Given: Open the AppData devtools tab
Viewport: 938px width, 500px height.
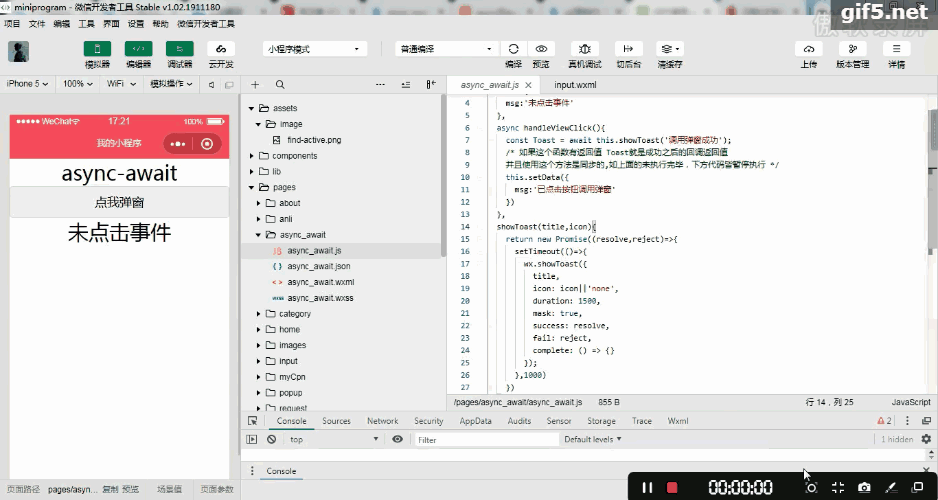Looking at the screenshot, I should tap(476, 421).
